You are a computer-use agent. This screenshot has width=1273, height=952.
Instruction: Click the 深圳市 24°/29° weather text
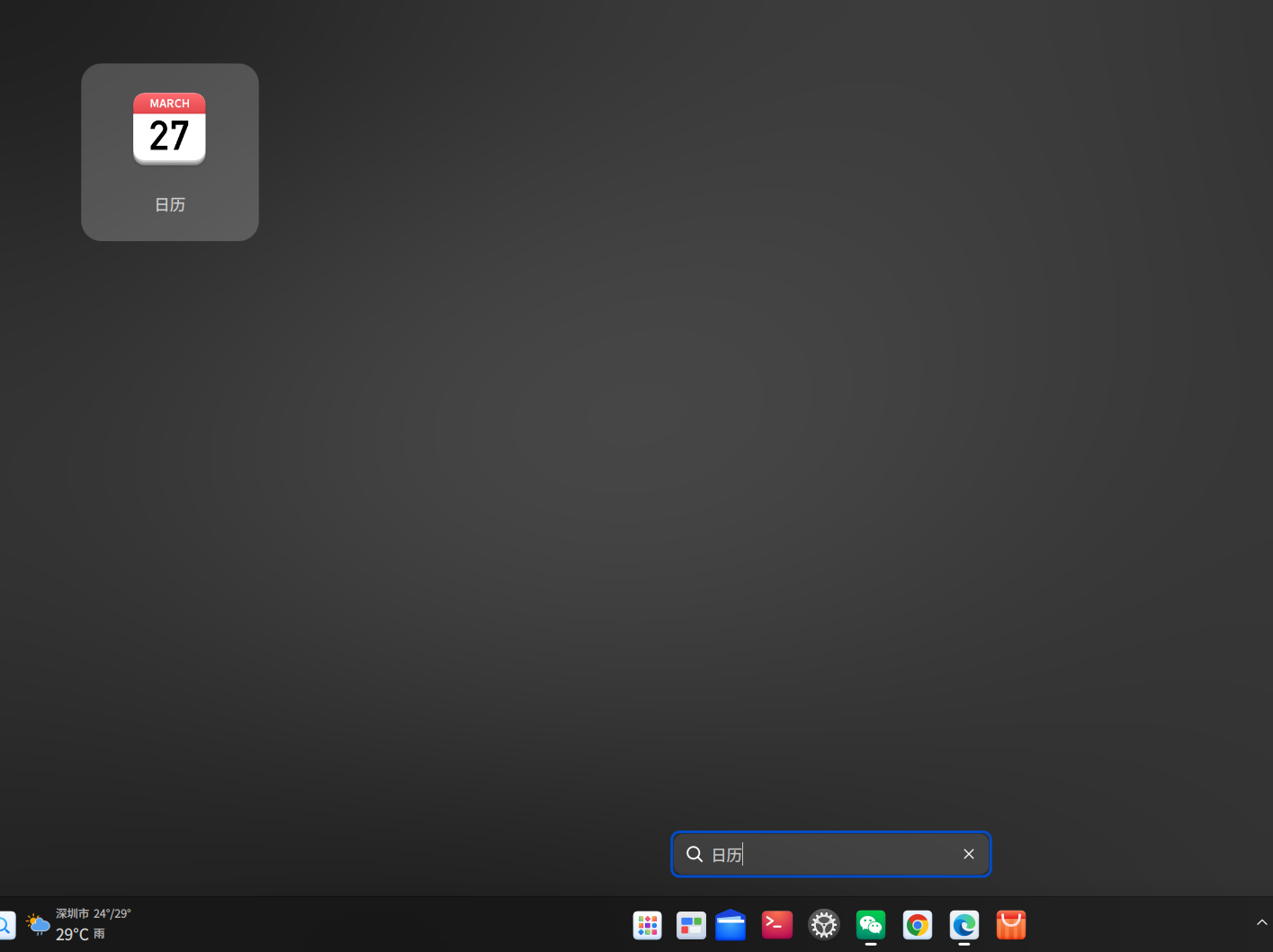pyautogui.click(x=94, y=913)
